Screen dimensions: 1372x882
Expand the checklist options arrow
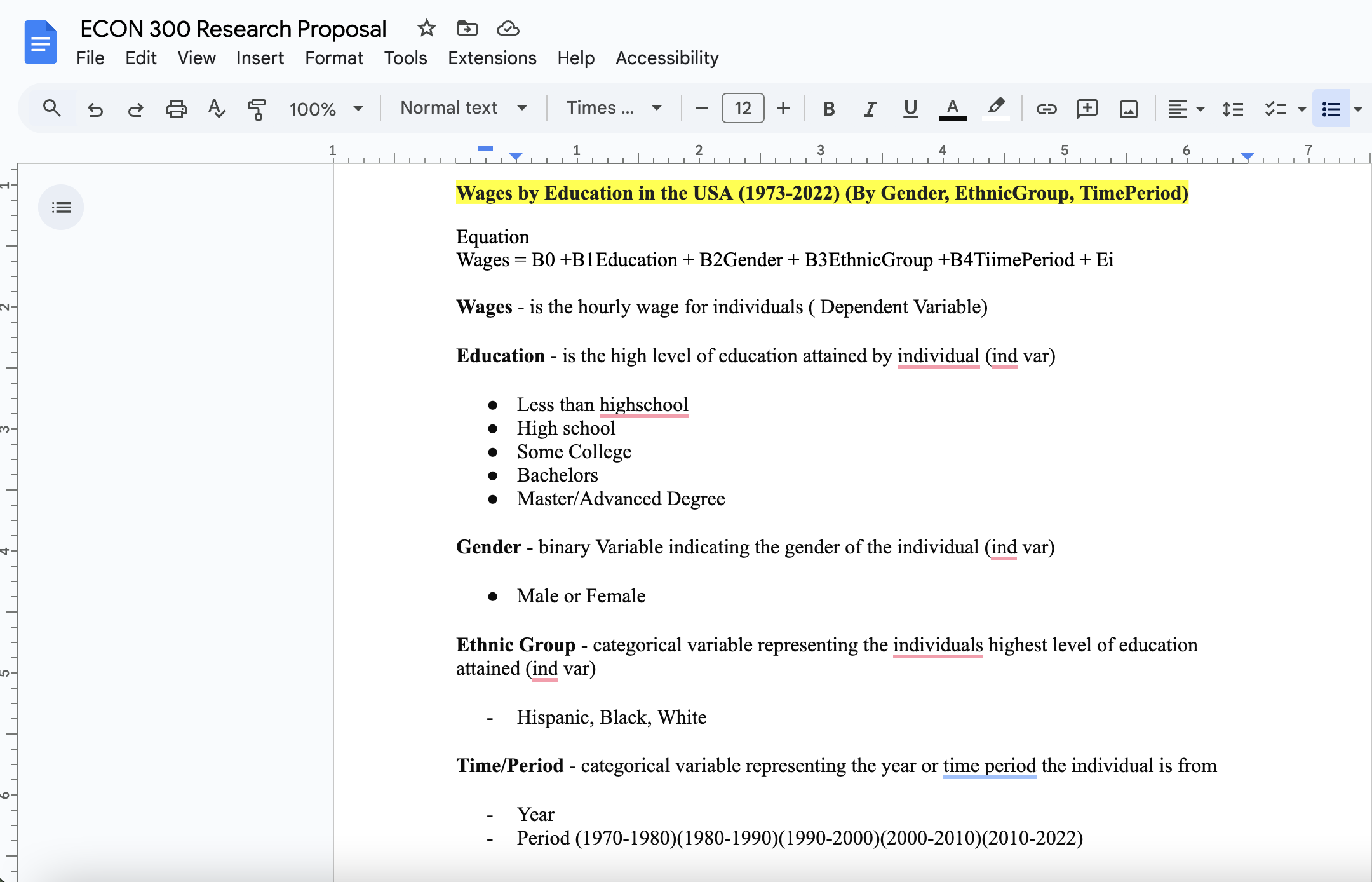[x=1301, y=109]
